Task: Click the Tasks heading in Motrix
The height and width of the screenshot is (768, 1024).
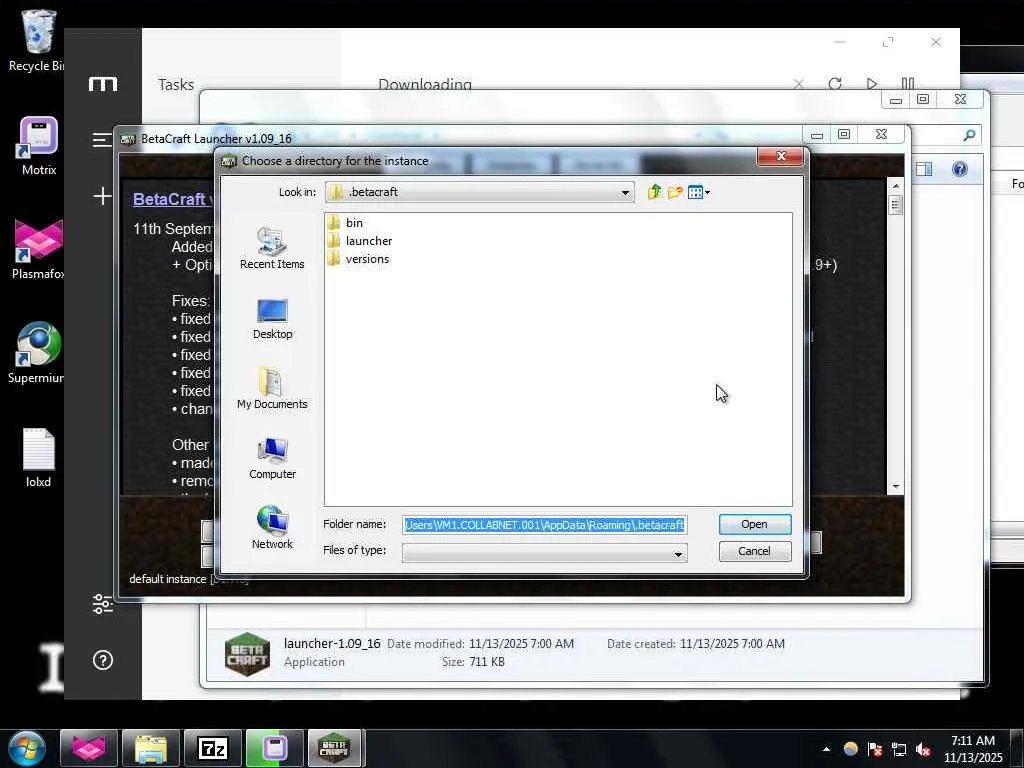Action: (x=176, y=84)
